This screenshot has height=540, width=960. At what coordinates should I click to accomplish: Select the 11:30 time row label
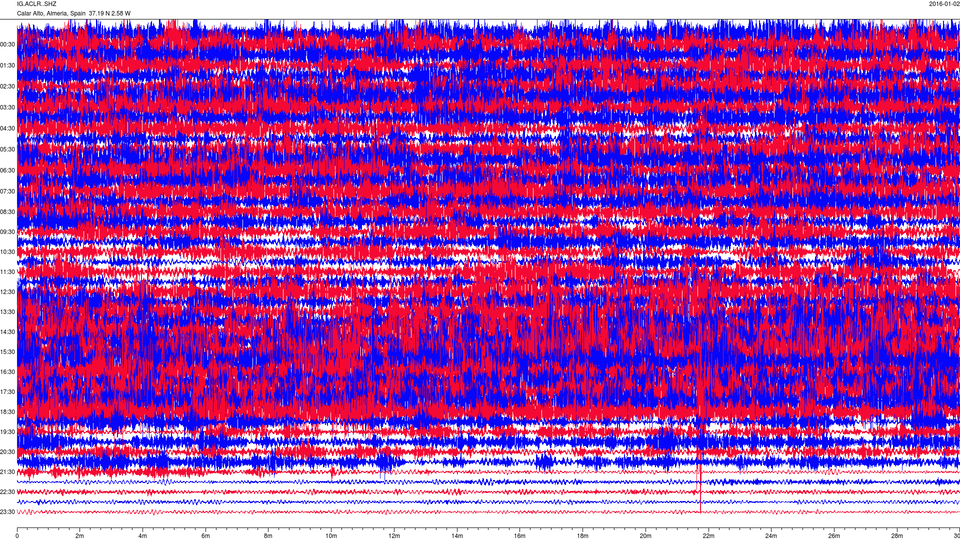pos(7,272)
